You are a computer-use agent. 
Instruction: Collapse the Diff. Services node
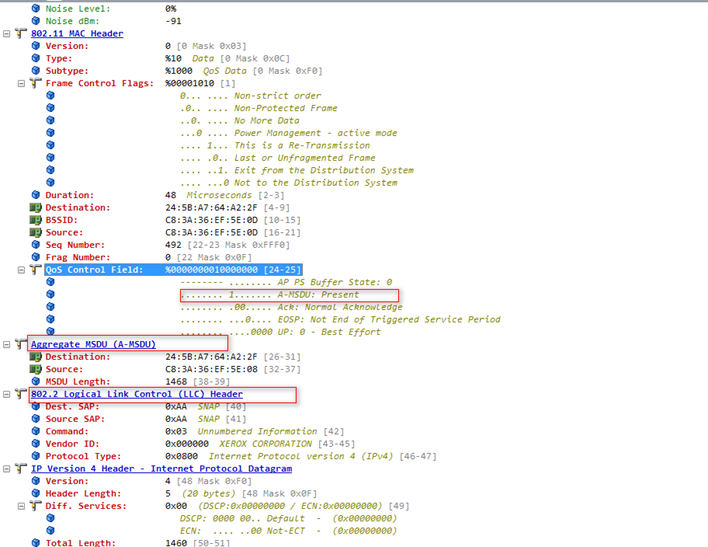(21, 506)
